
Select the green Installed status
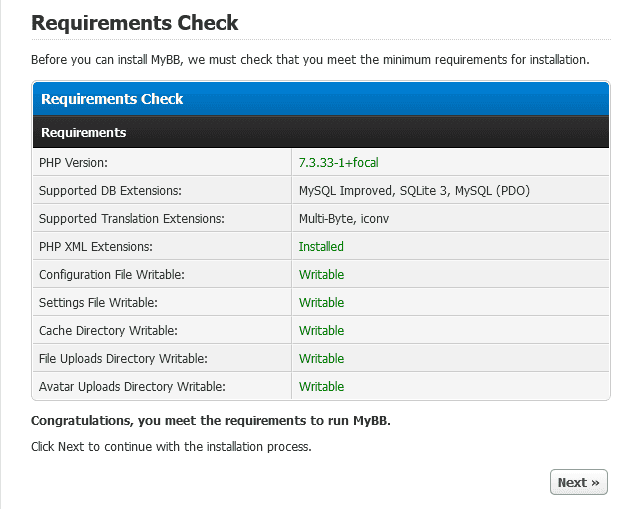click(x=321, y=246)
